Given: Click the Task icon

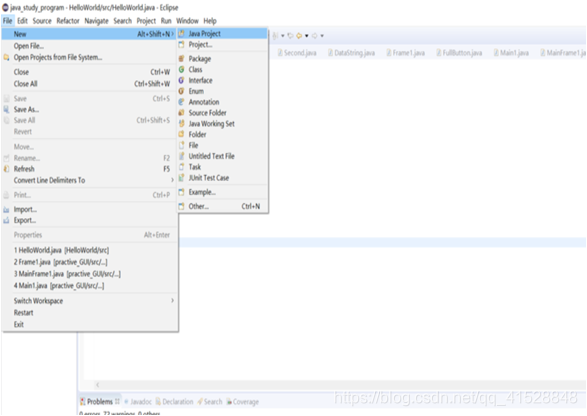Looking at the screenshot, I should [182, 167].
